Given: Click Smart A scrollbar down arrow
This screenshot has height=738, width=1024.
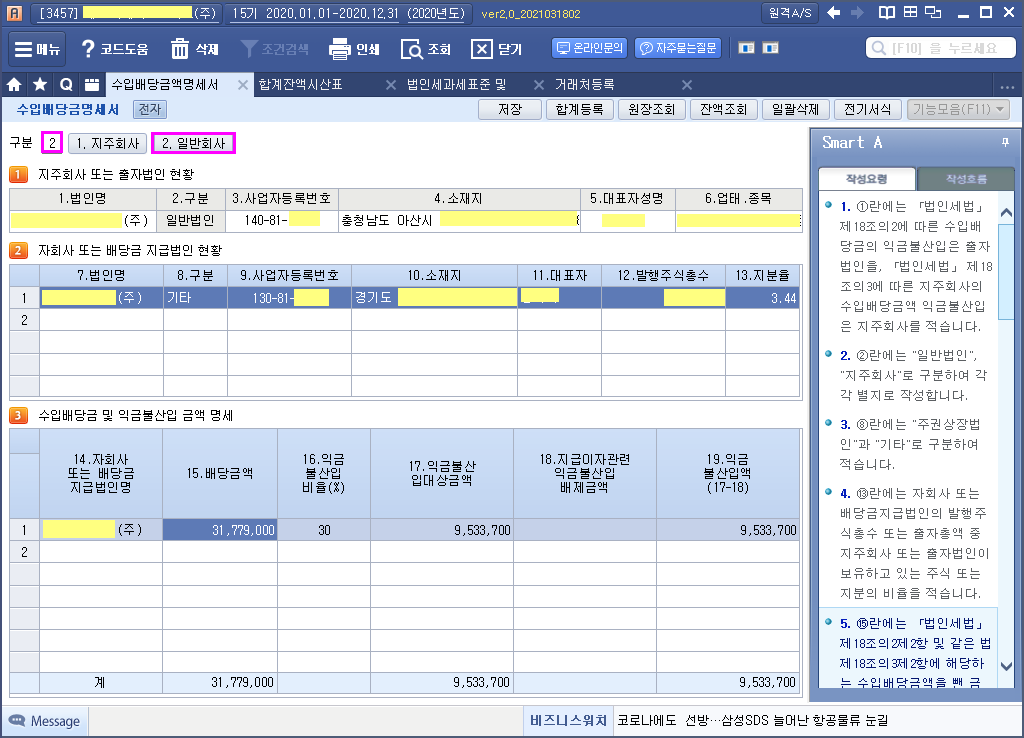Looking at the screenshot, I should 1006,666.
